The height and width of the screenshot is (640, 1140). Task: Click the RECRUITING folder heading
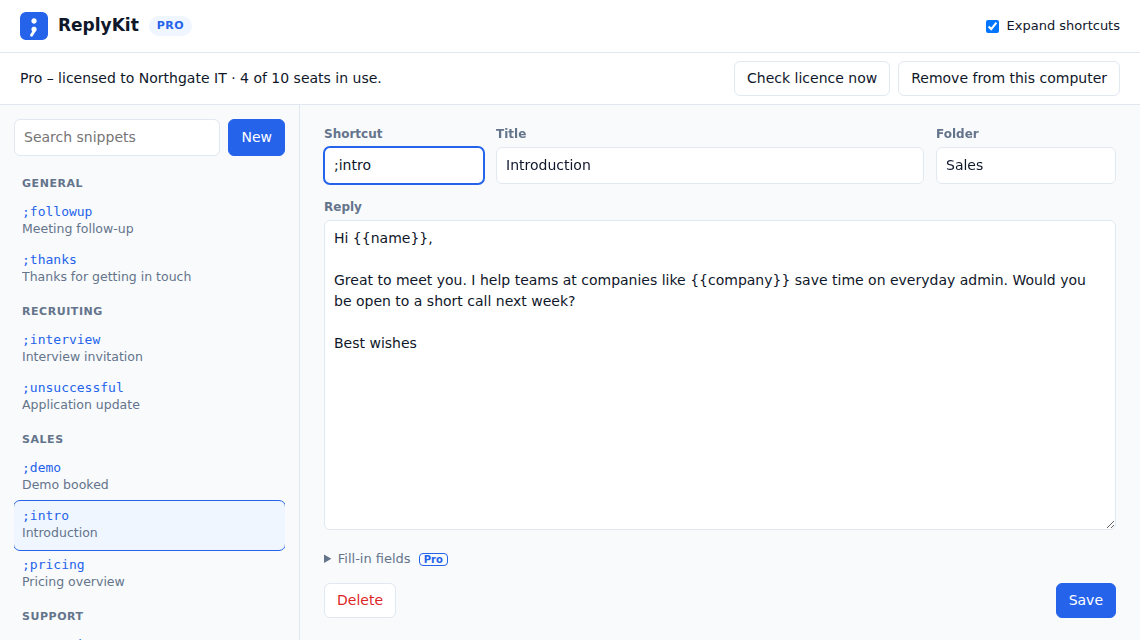[x=62, y=311]
